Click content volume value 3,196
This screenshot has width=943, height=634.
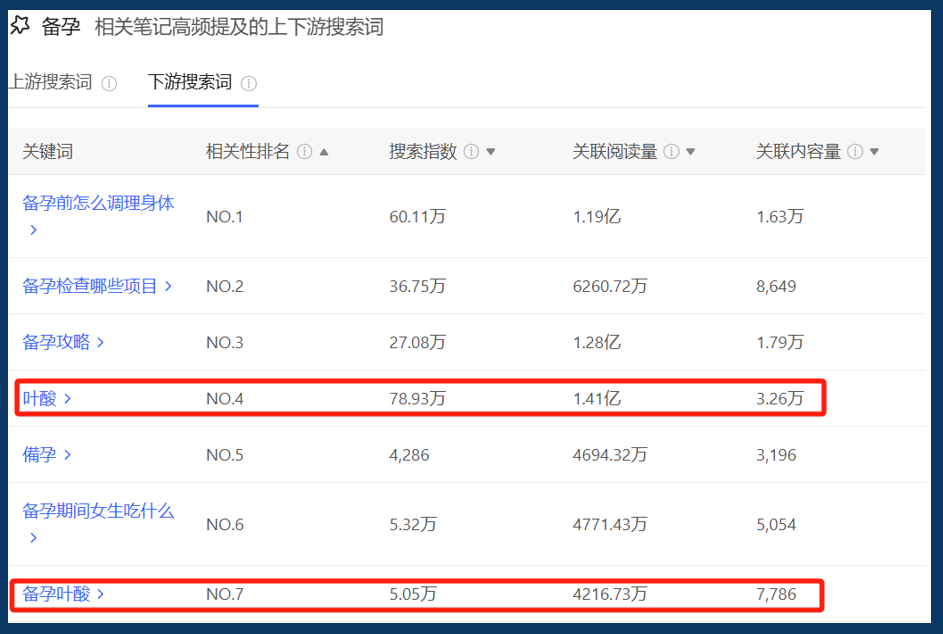pyautogui.click(x=776, y=455)
